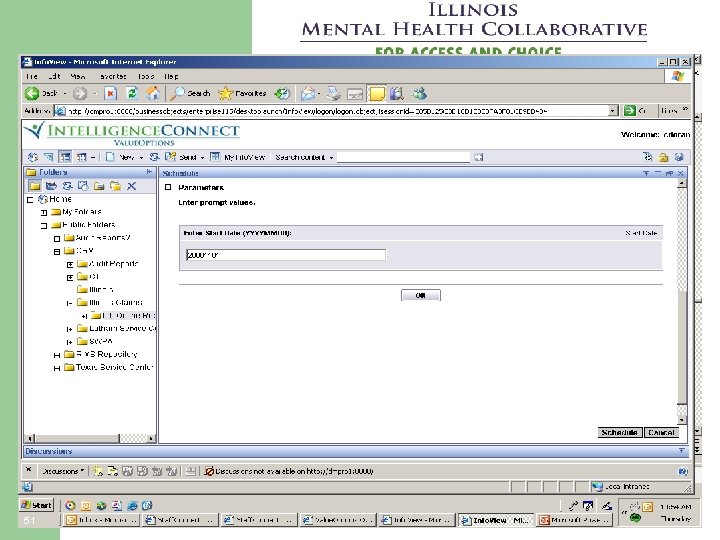Click the search go icon beside search box
Viewport: 720px width, 540px height.
(478, 158)
